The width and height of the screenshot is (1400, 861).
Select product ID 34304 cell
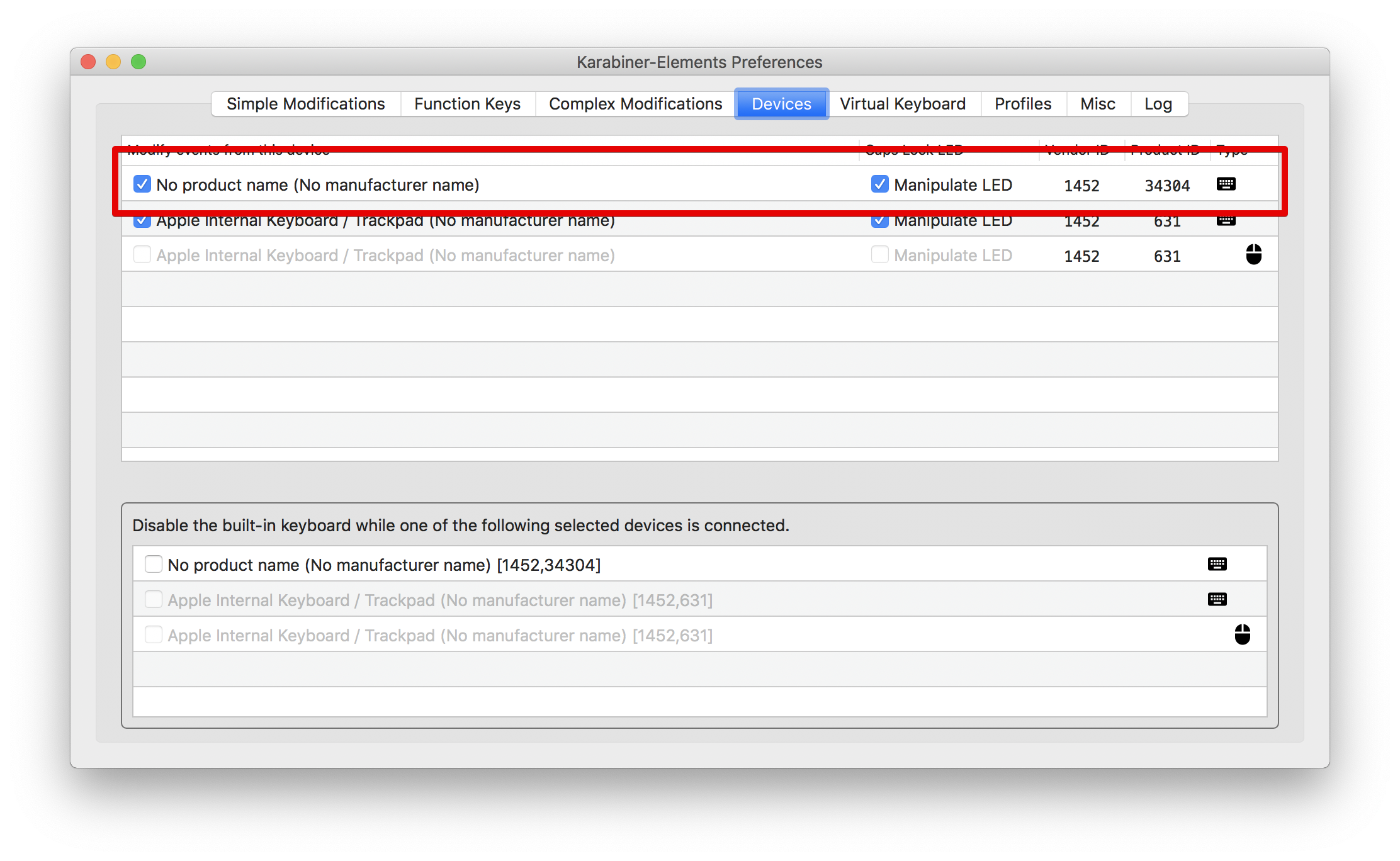1166,186
